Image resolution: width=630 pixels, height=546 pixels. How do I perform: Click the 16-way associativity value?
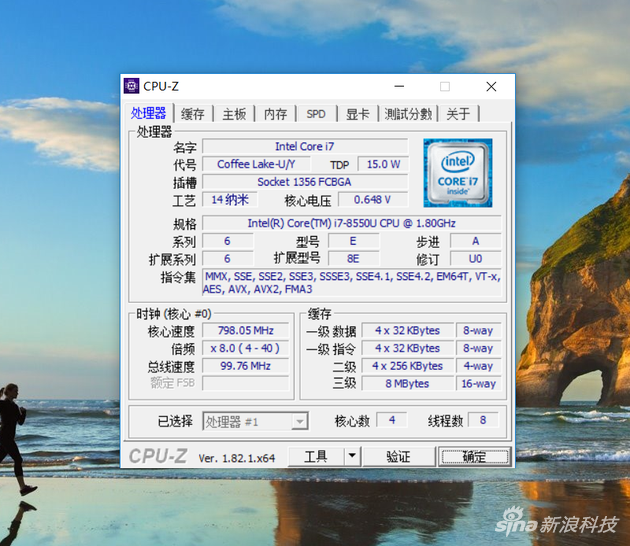(479, 384)
